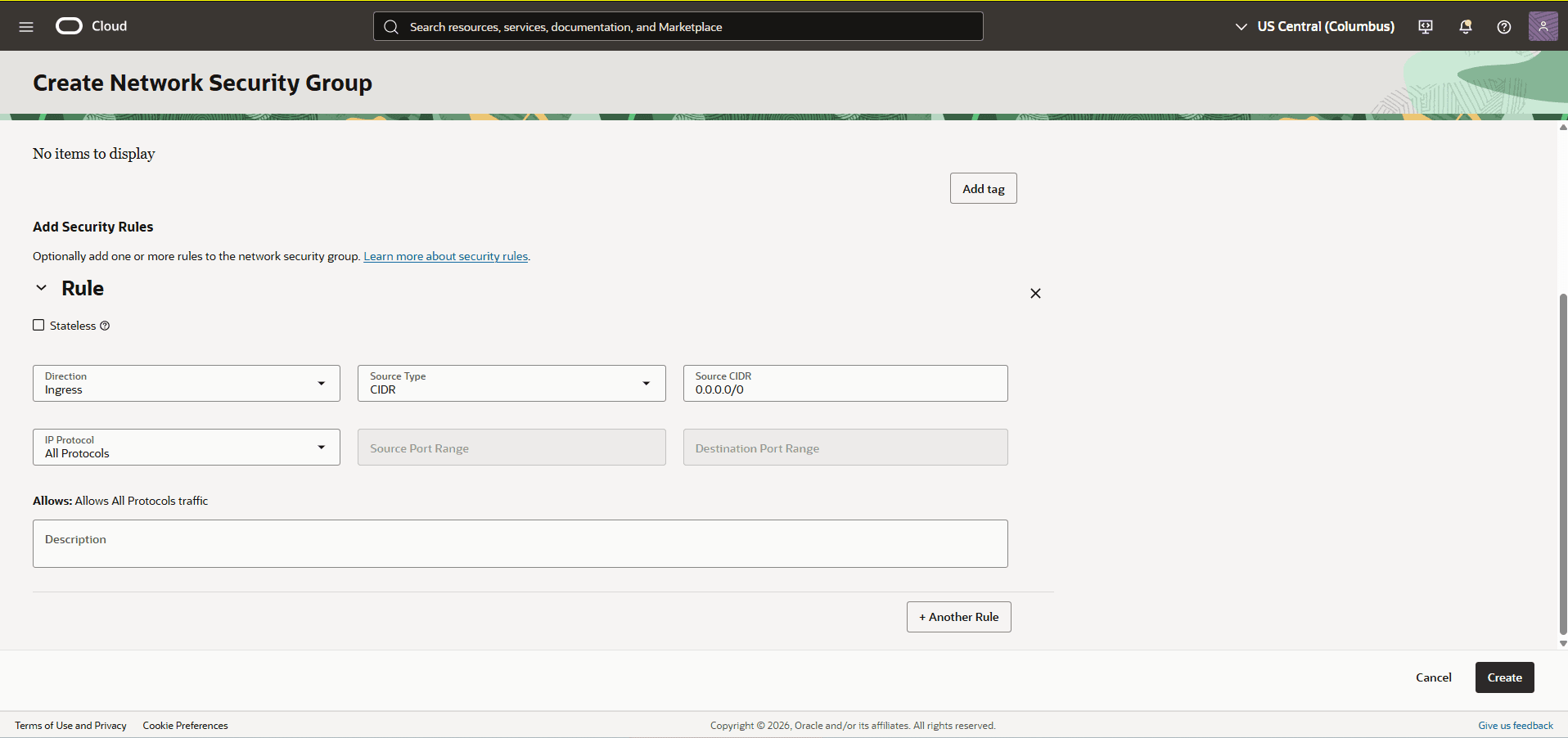
Task: Open Terms of Use and Privacy link
Action: point(70,726)
